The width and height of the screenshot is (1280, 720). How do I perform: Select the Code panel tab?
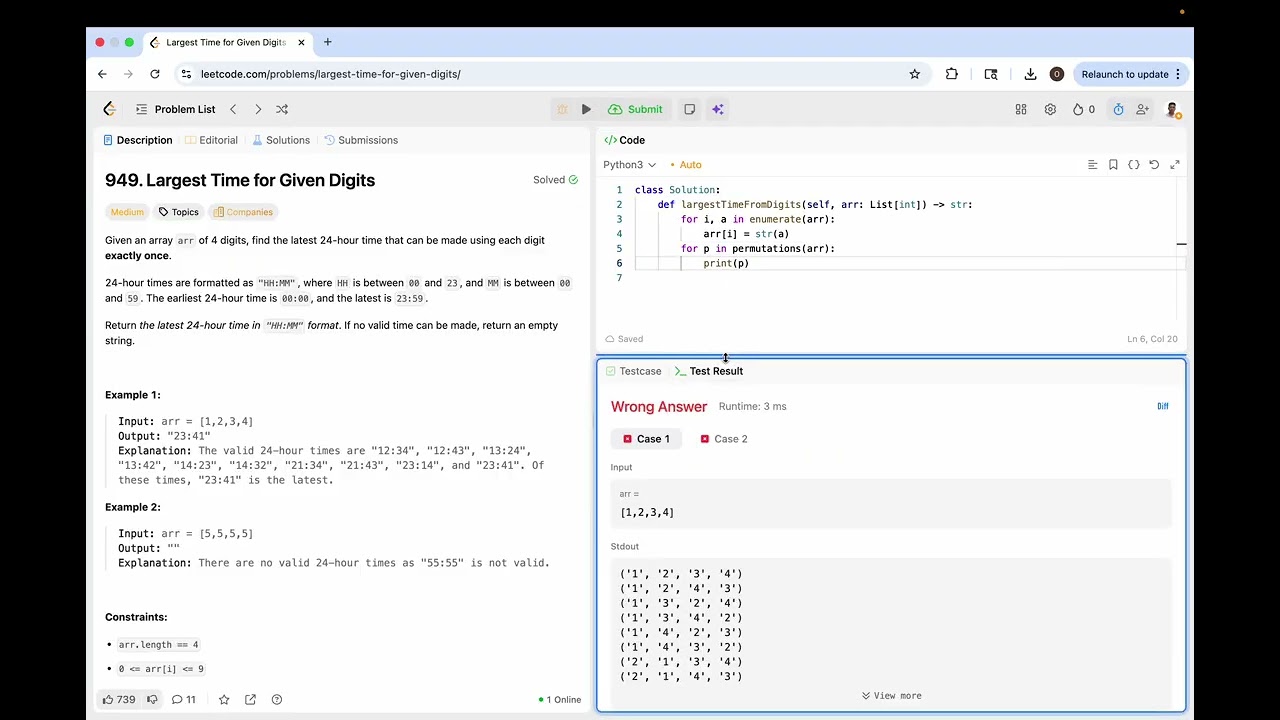click(624, 140)
